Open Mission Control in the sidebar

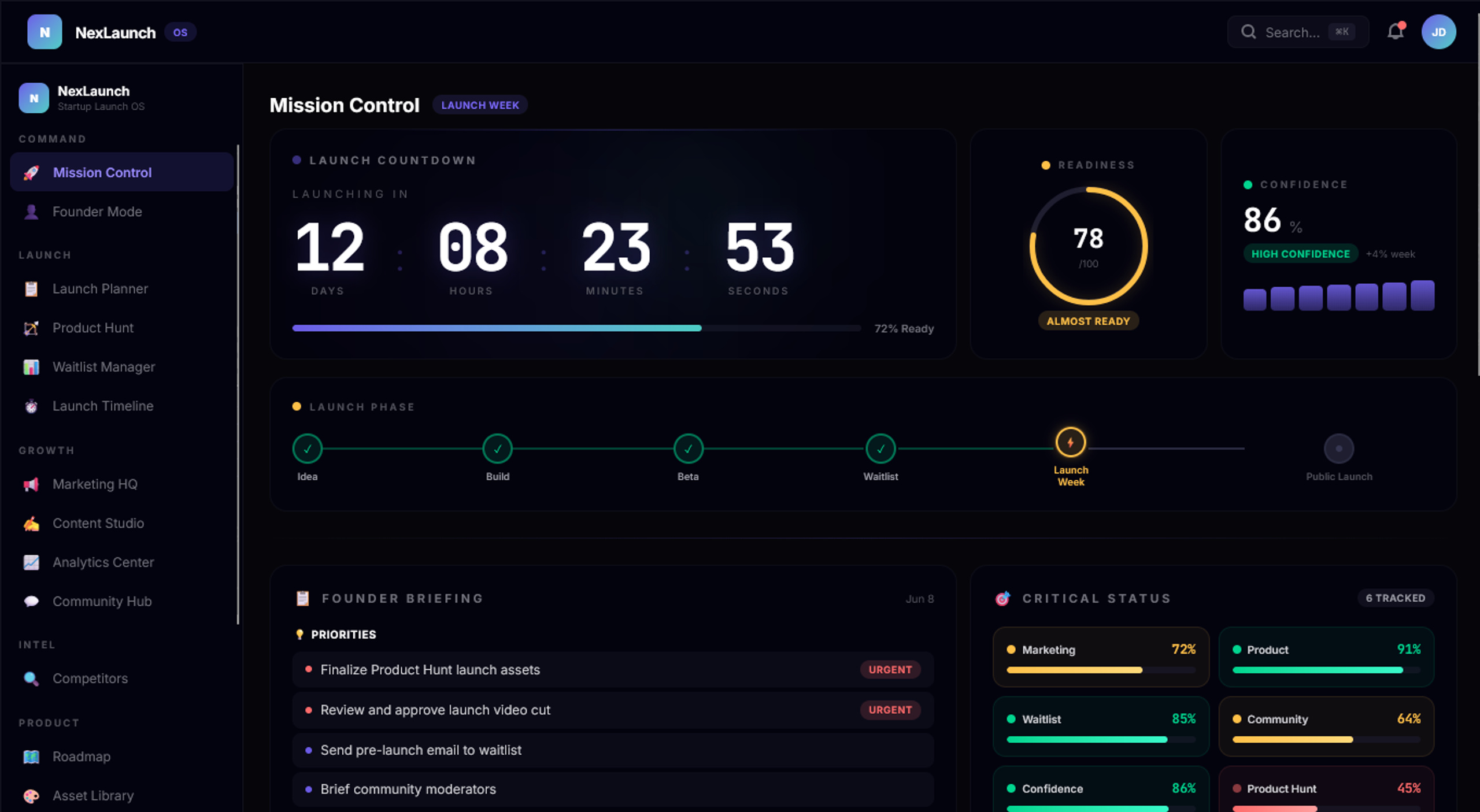point(121,172)
